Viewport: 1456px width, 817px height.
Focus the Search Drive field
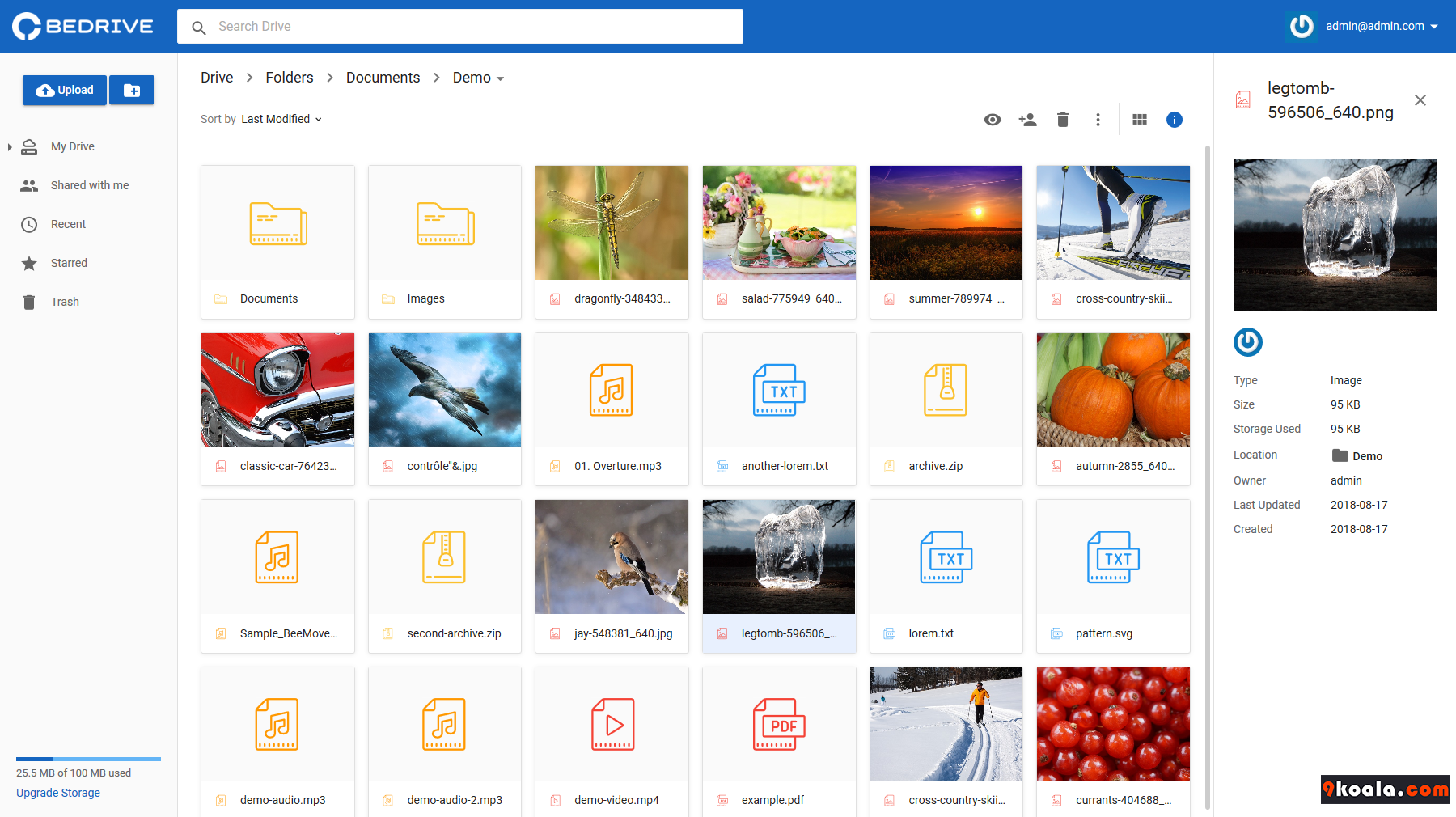tap(469, 27)
